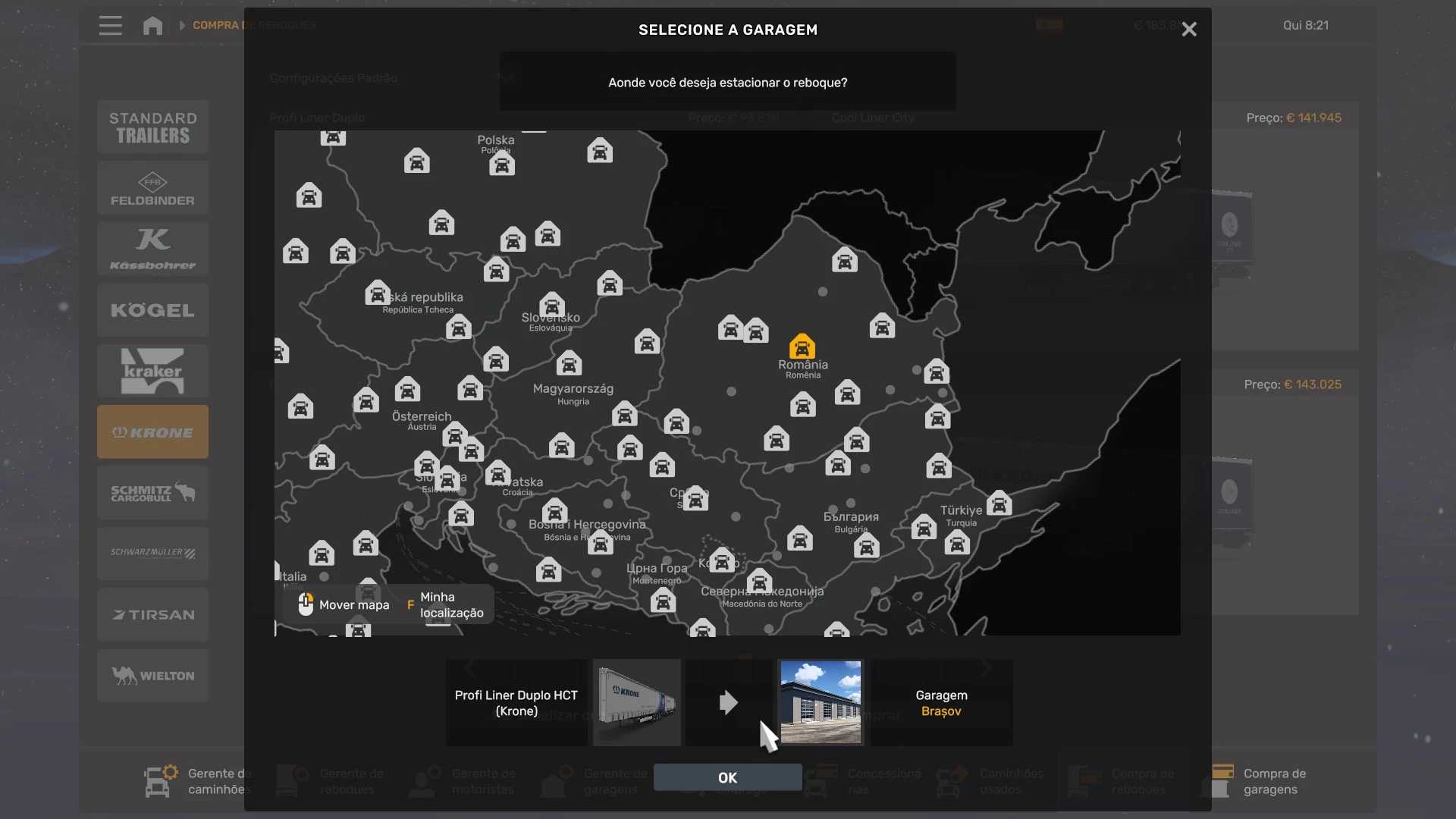Select the highlighted Brașov garage marker in Romania

(802, 347)
